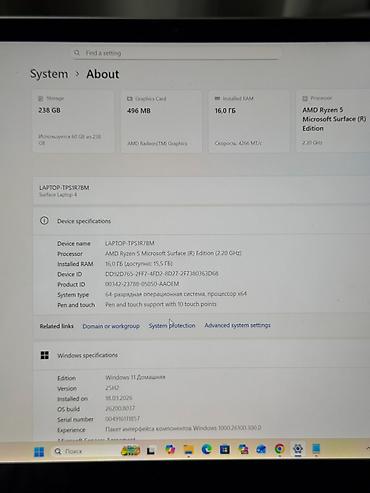Collapse the Device specifications section
The width and height of the screenshot is (370, 493).
[201, 221]
